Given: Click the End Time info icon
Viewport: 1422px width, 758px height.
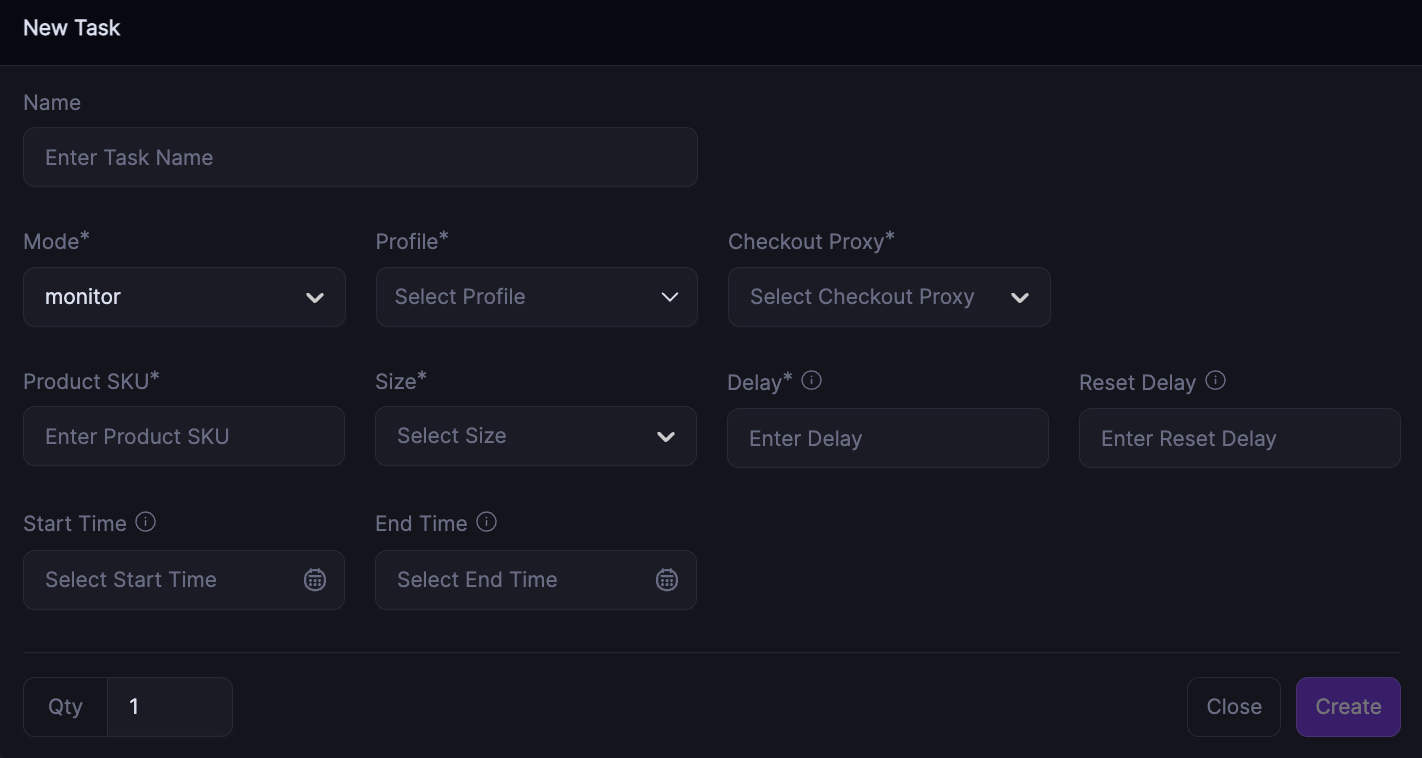Looking at the screenshot, I should tap(487, 522).
